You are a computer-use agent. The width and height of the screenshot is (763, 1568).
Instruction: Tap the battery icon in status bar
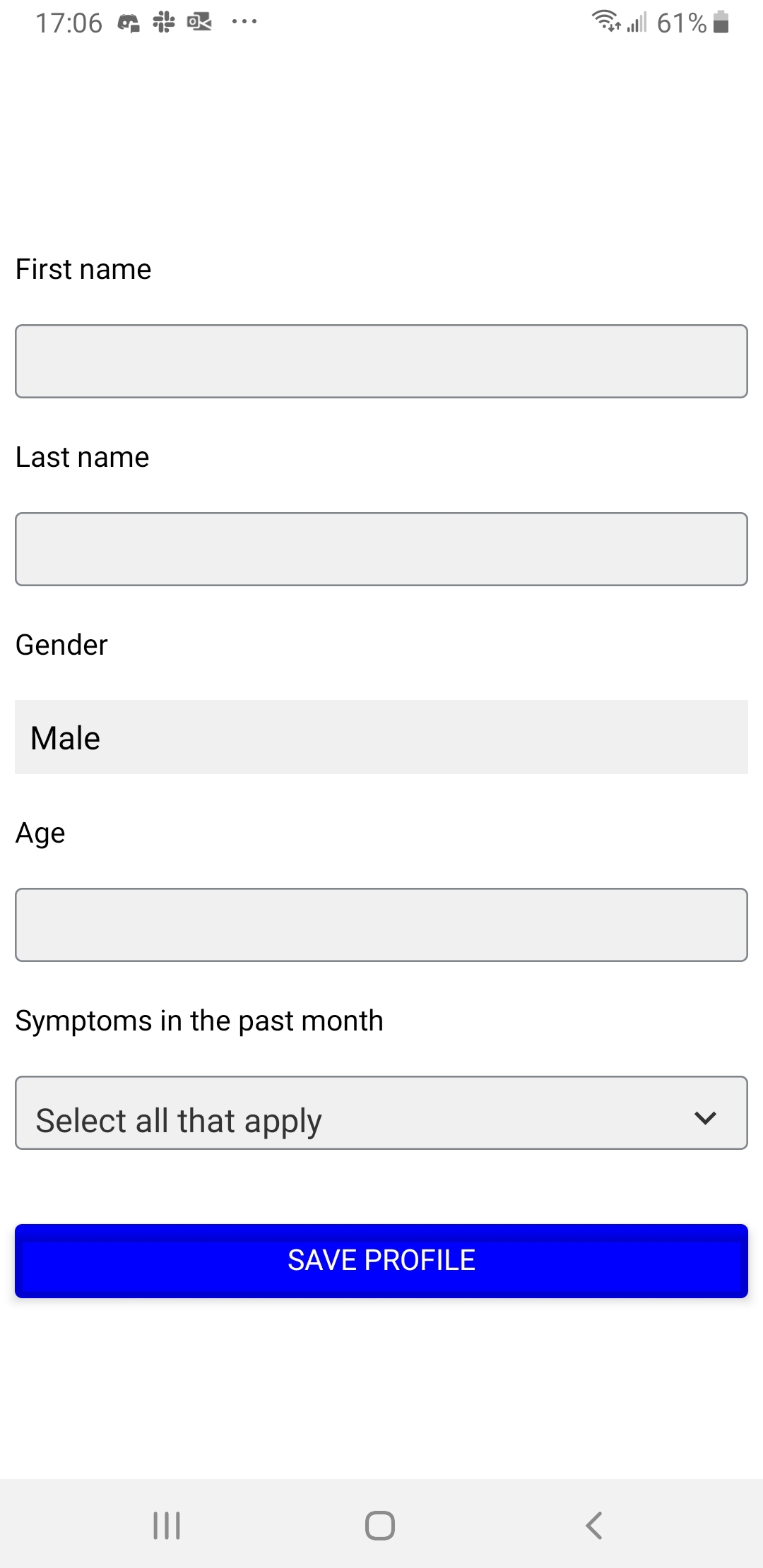point(721,22)
